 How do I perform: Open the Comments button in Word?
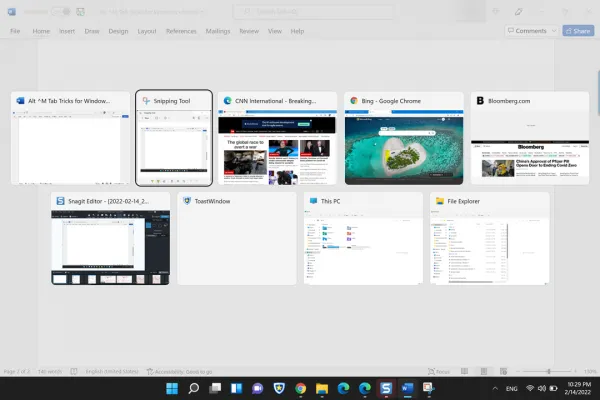point(527,31)
